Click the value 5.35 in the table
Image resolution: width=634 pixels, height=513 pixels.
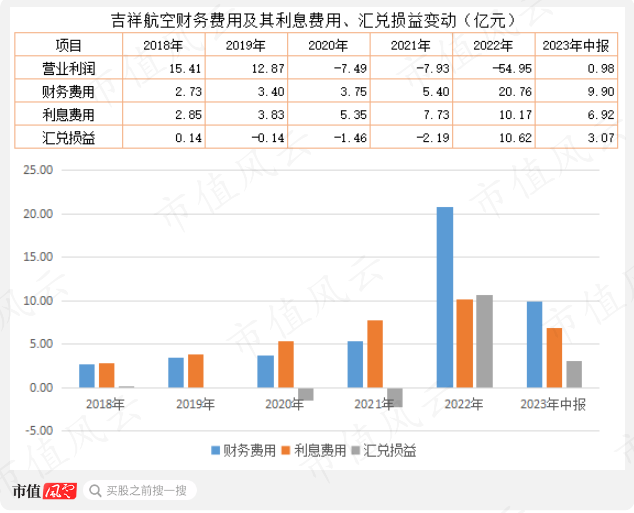coord(353,115)
